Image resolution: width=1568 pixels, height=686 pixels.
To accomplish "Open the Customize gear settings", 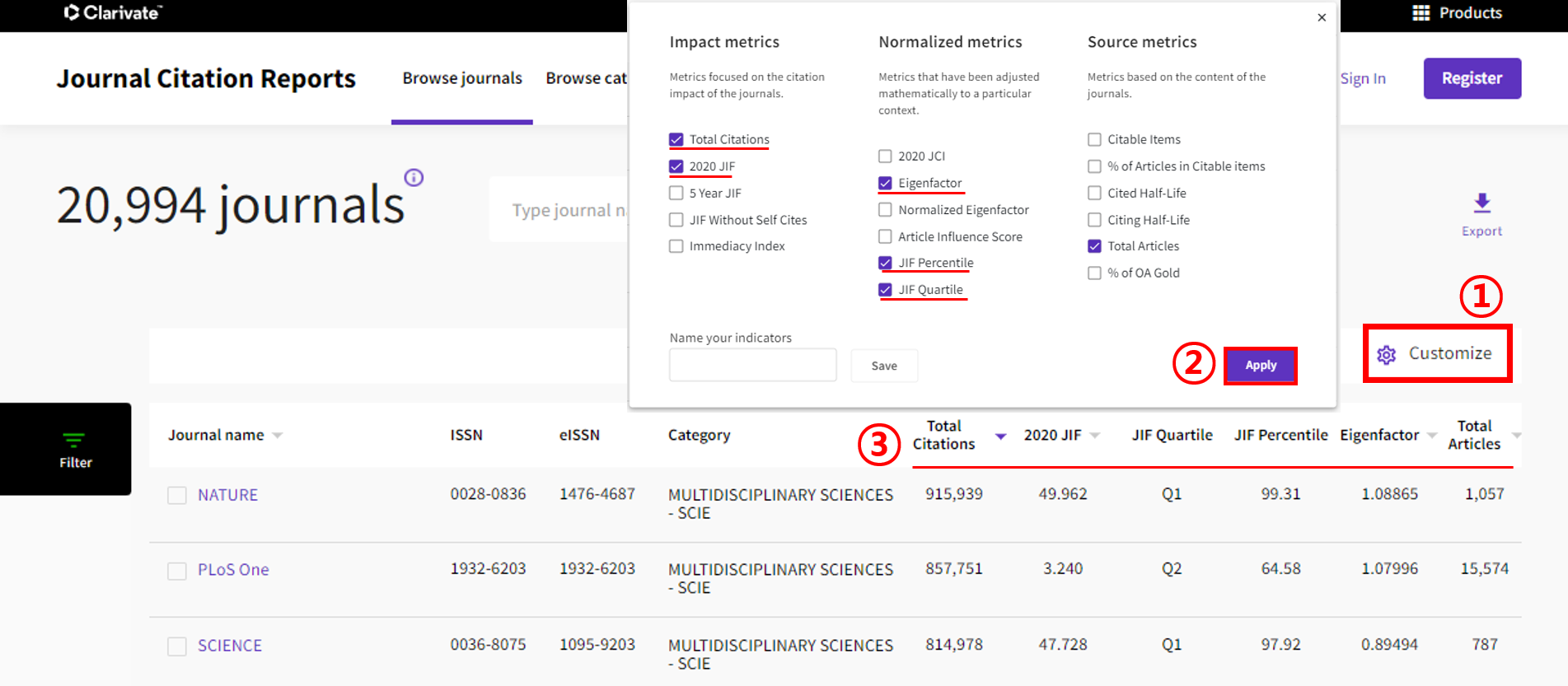I will [1387, 355].
